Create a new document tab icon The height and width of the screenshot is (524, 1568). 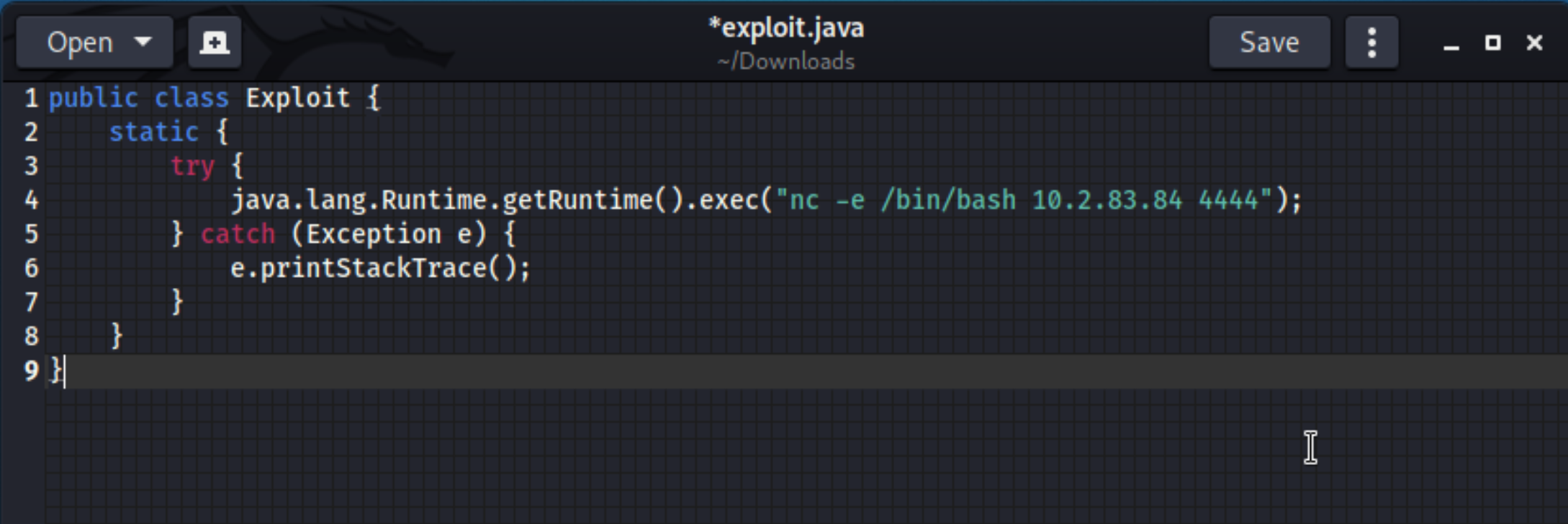[x=214, y=42]
